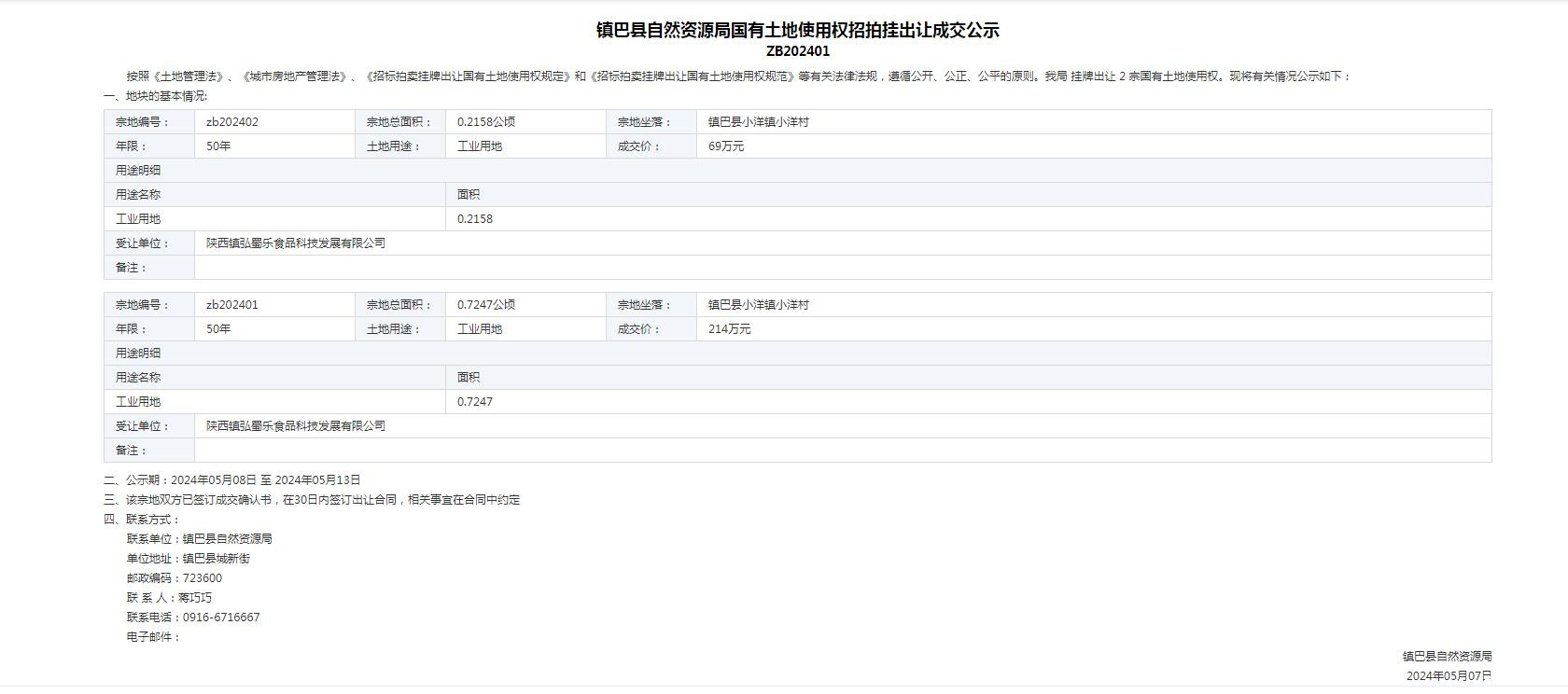Click the contact phone number 0916-6716667
The height and width of the screenshot is (694, 1568).
(x=221, y=618)
